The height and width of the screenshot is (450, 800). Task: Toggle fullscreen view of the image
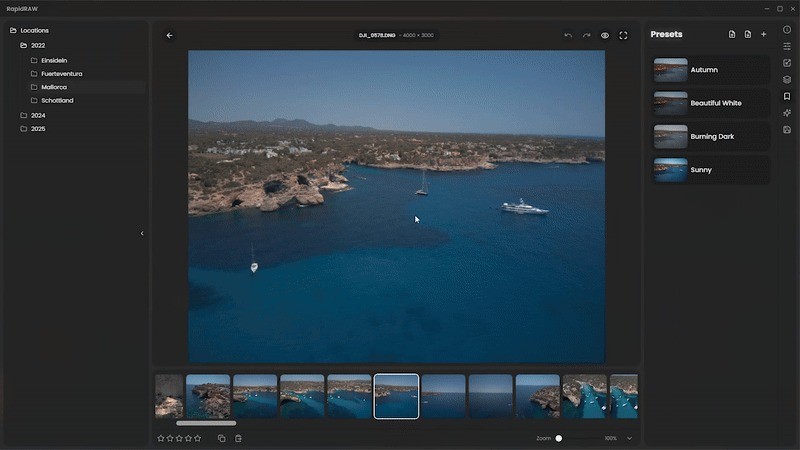pos(623,35)
